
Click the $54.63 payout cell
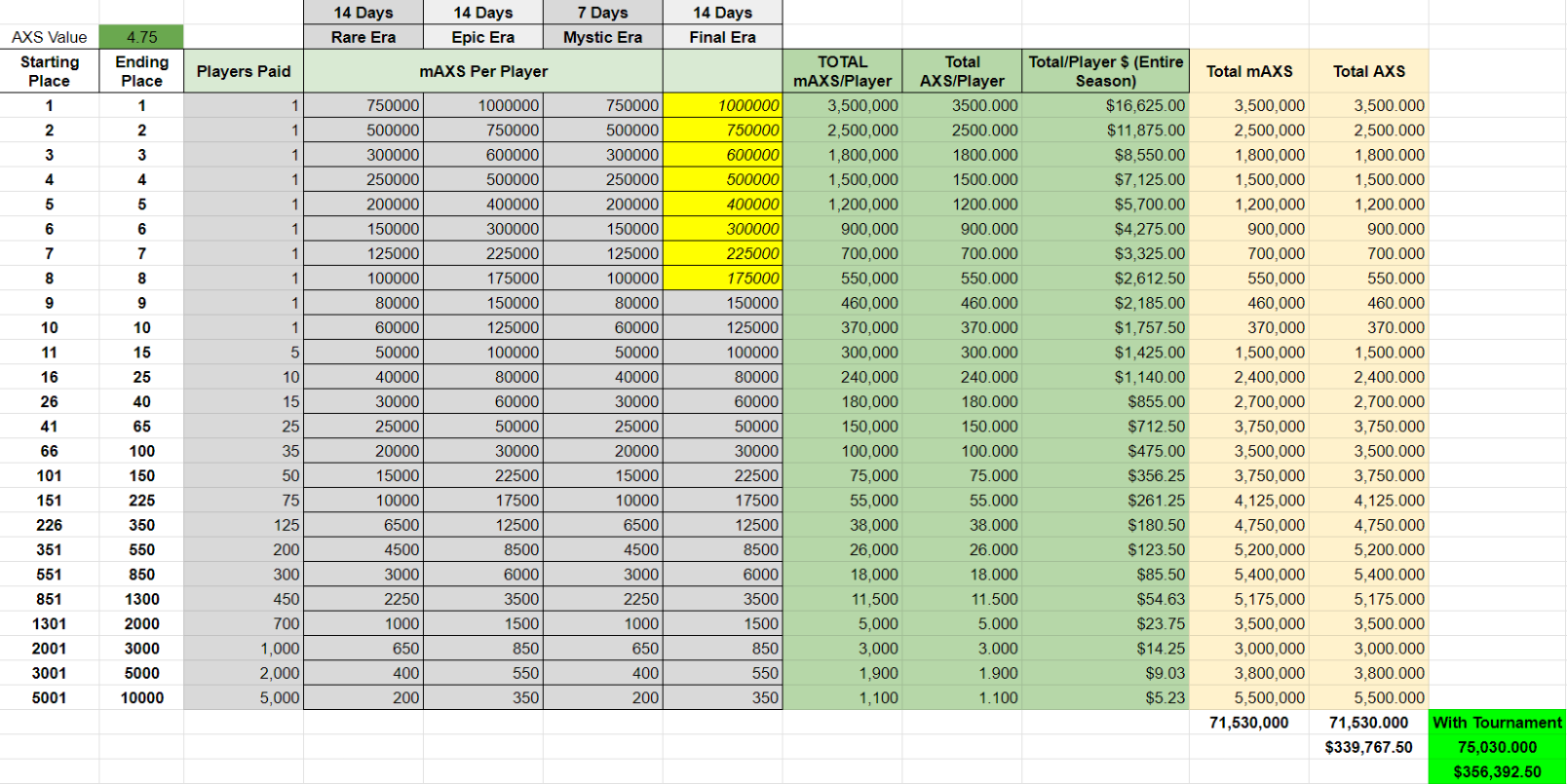[1106, 599]
